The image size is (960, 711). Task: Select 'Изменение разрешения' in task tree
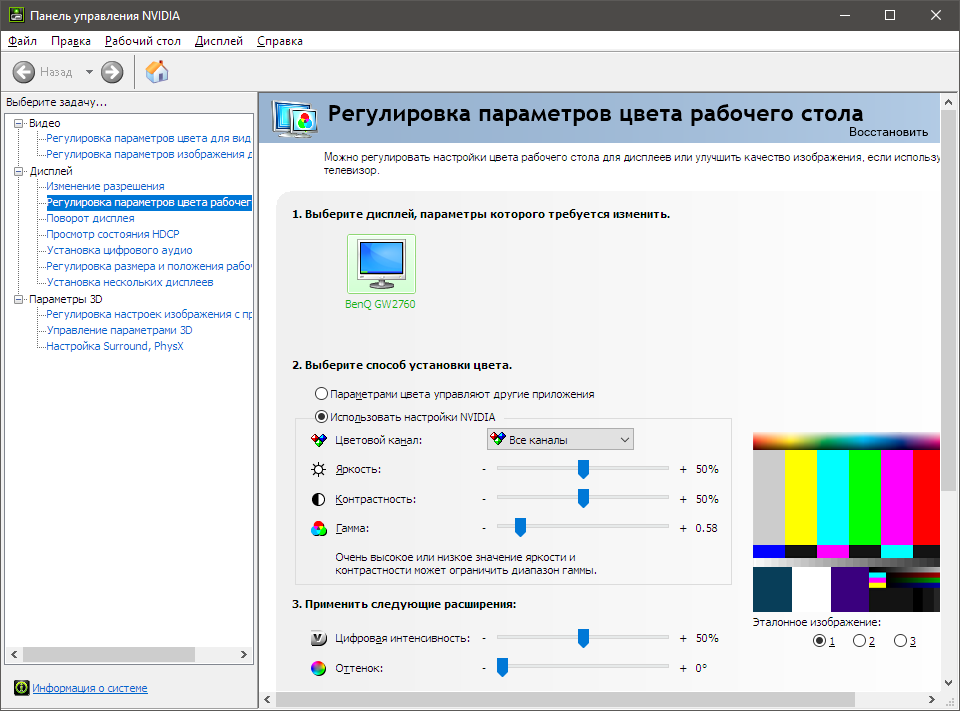105,187
